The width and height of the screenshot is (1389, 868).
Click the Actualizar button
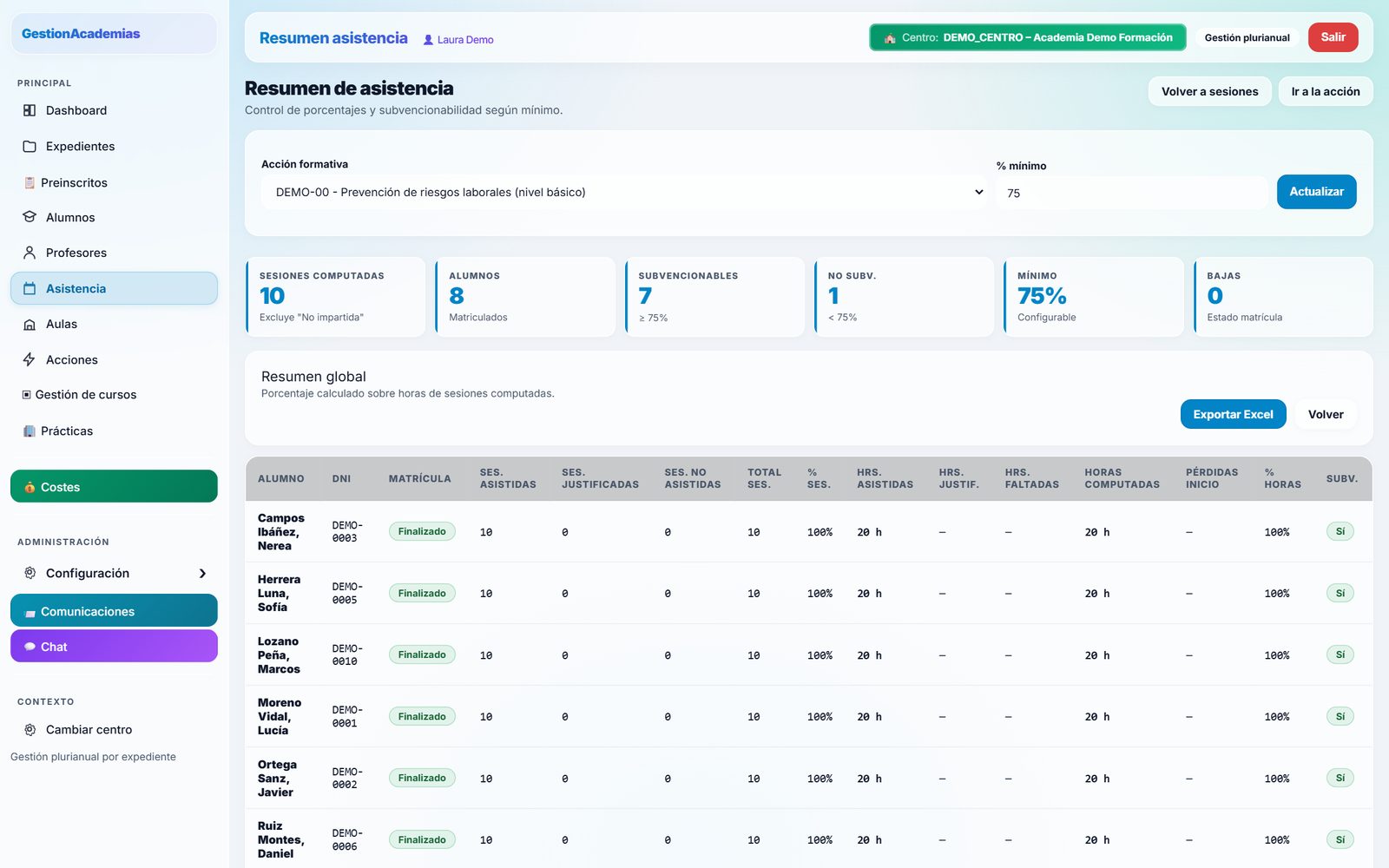tap(1316, 192)
